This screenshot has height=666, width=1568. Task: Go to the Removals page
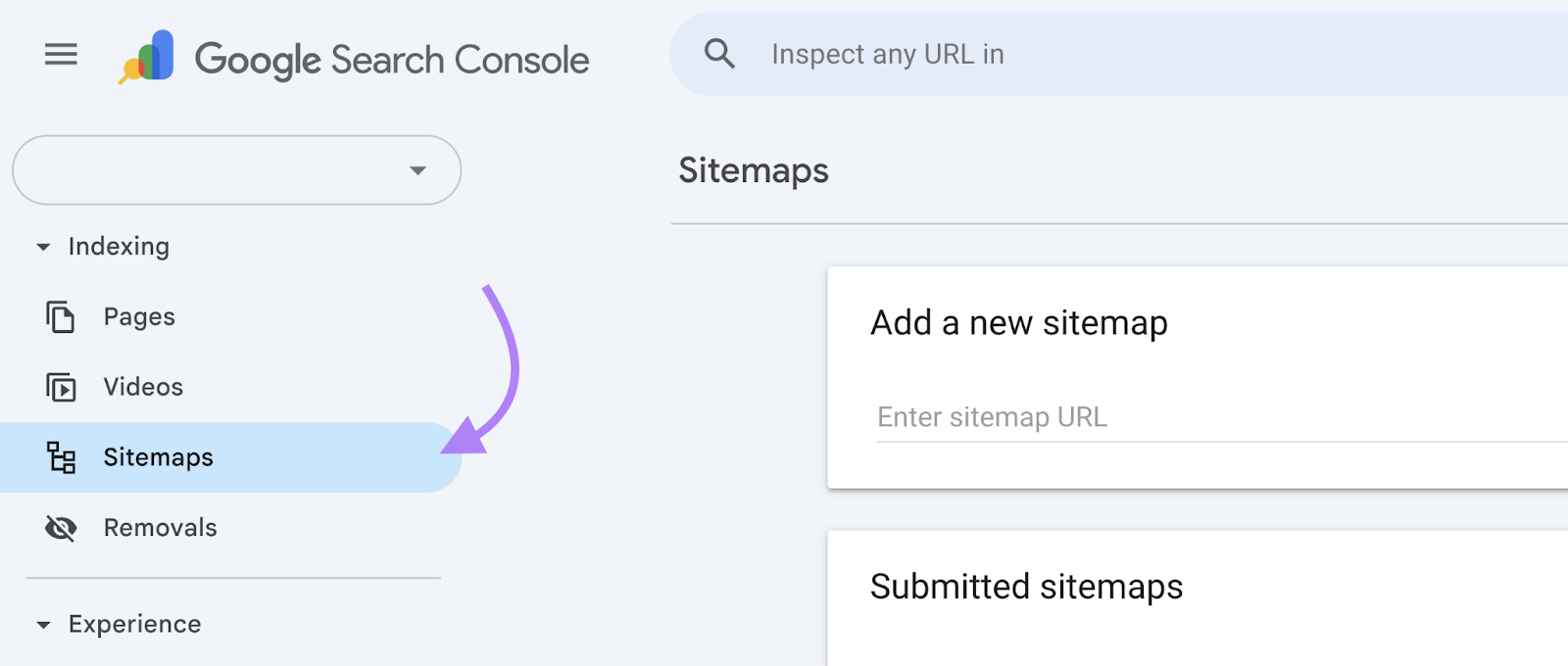tap(160, 527)
